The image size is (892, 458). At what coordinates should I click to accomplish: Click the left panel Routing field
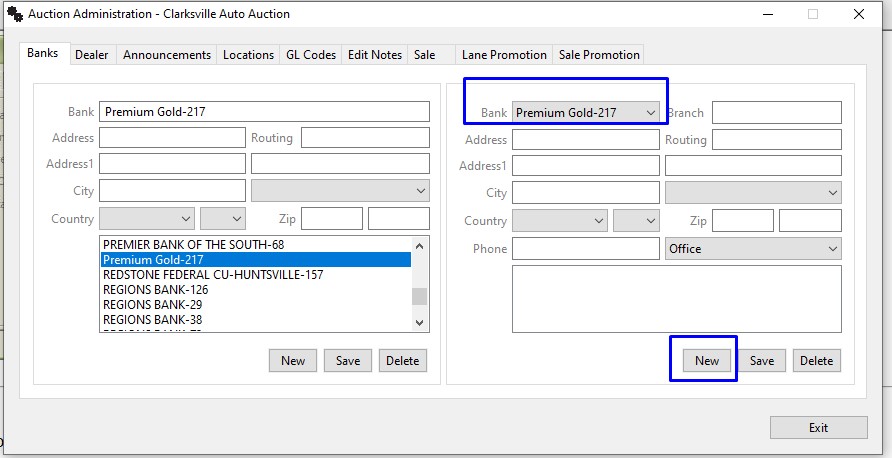pyautogui.click(x=365, y=138)
